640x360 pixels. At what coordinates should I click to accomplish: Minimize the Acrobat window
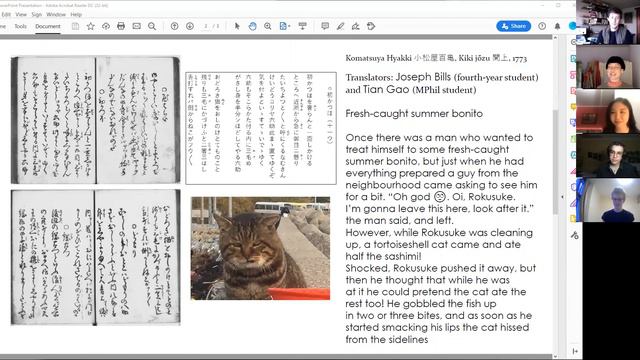[543, 5]
